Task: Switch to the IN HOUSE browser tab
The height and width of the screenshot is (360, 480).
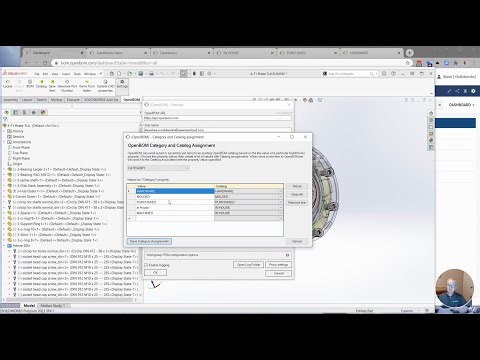Action: 245,53
